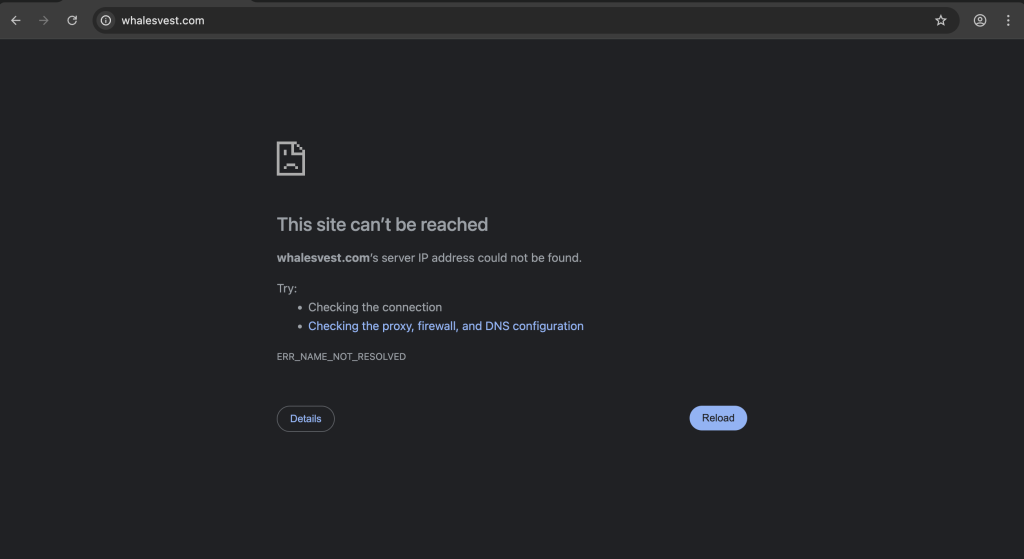The image size is (1024, 559).
Task: Focus the address bar showing whalesvest.com
Action: (x=526, y=20)
